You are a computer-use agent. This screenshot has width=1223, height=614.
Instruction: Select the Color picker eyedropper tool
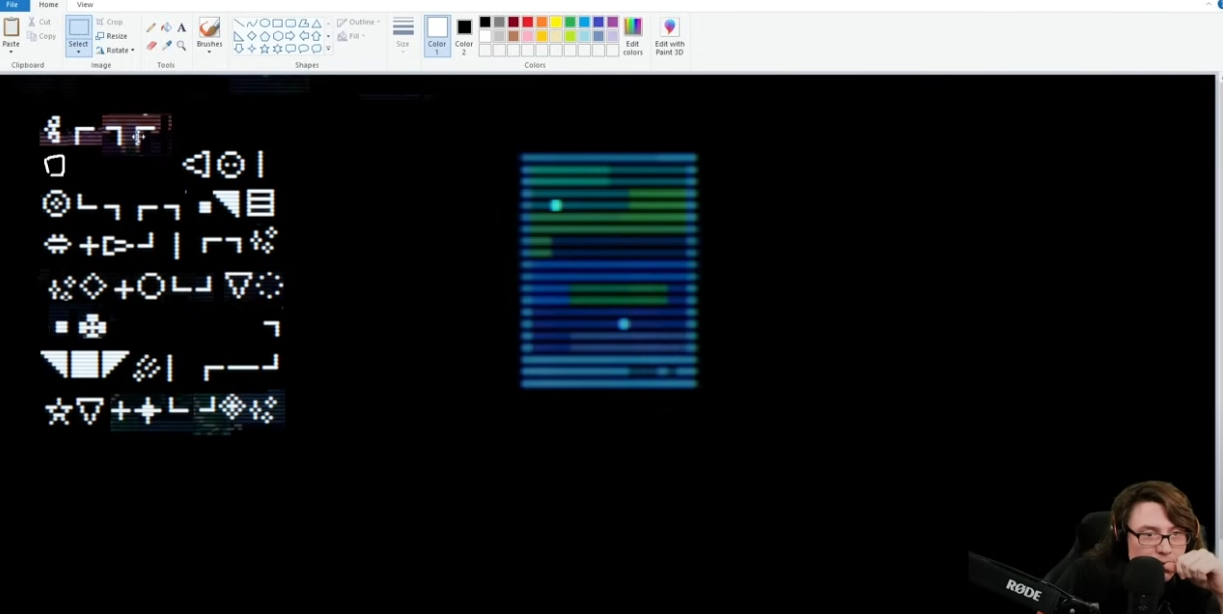(166, 46)
